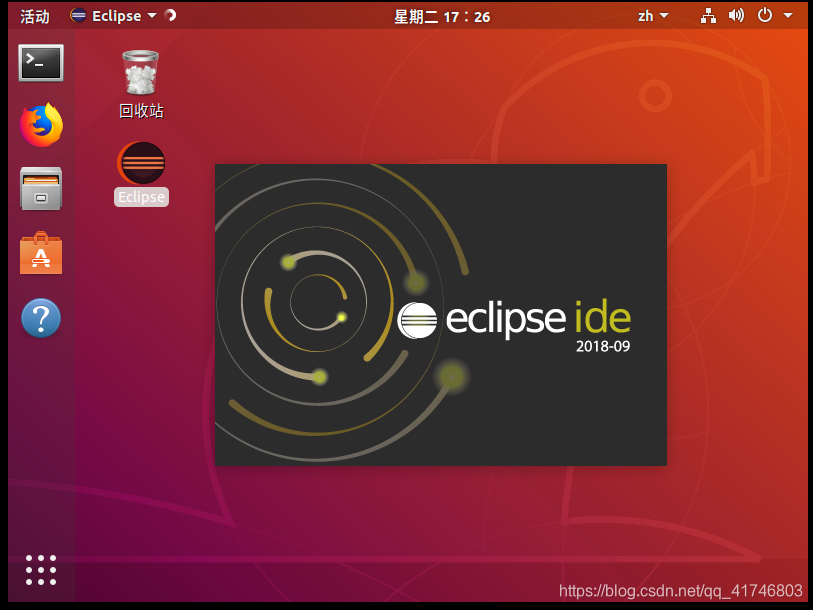The image size is (813, 610).
Task: Open the Help question mark icon
Action: [41, 318]
